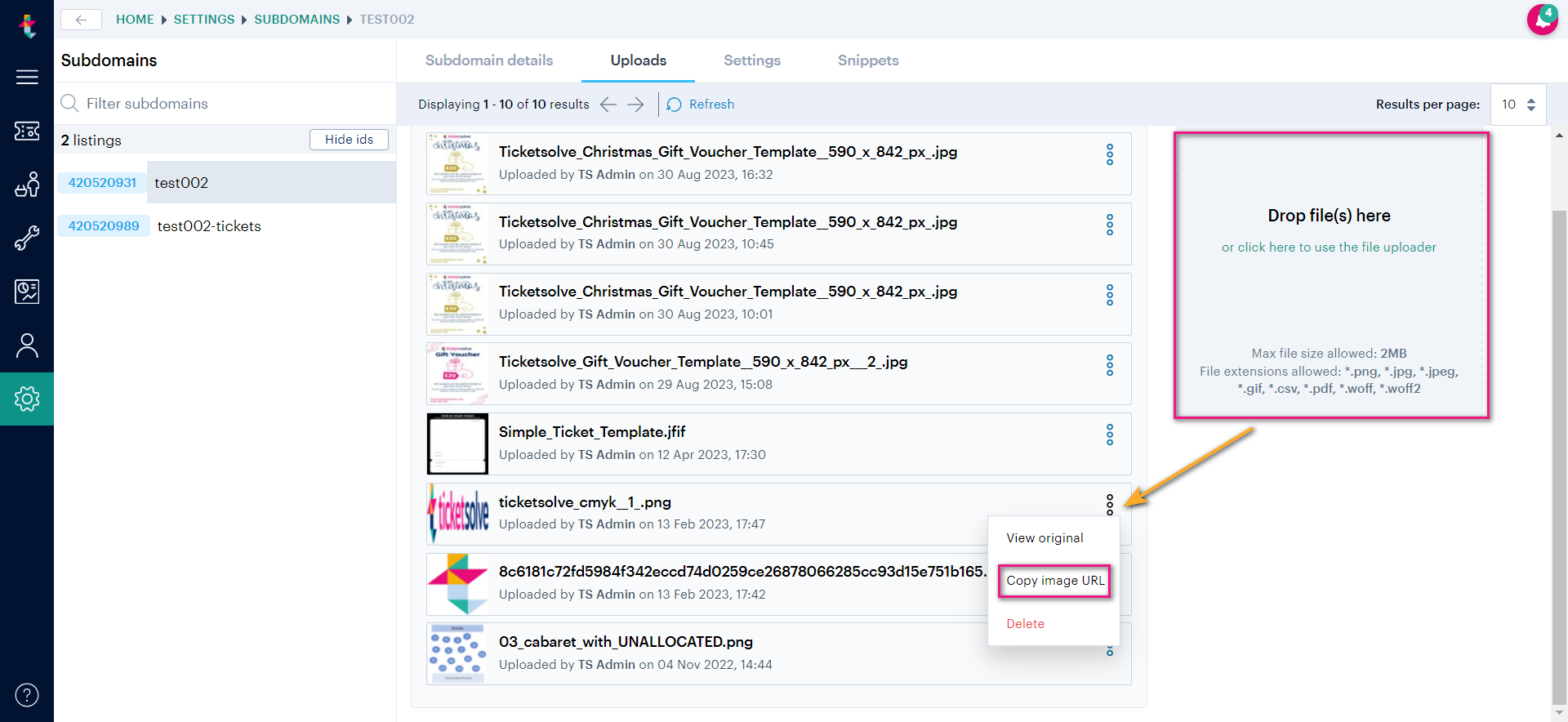Viewport: 1568px width, 722px height.
Task: Open Simple_Ticket_Template.jfif thumbnail
Action: coord(457,444)
